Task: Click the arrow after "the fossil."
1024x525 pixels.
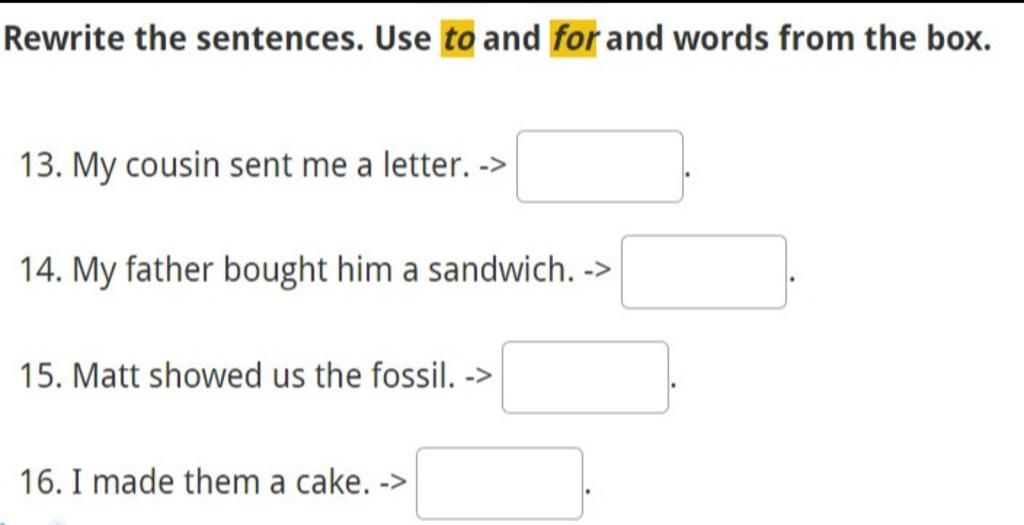Action: coord(479,377)
